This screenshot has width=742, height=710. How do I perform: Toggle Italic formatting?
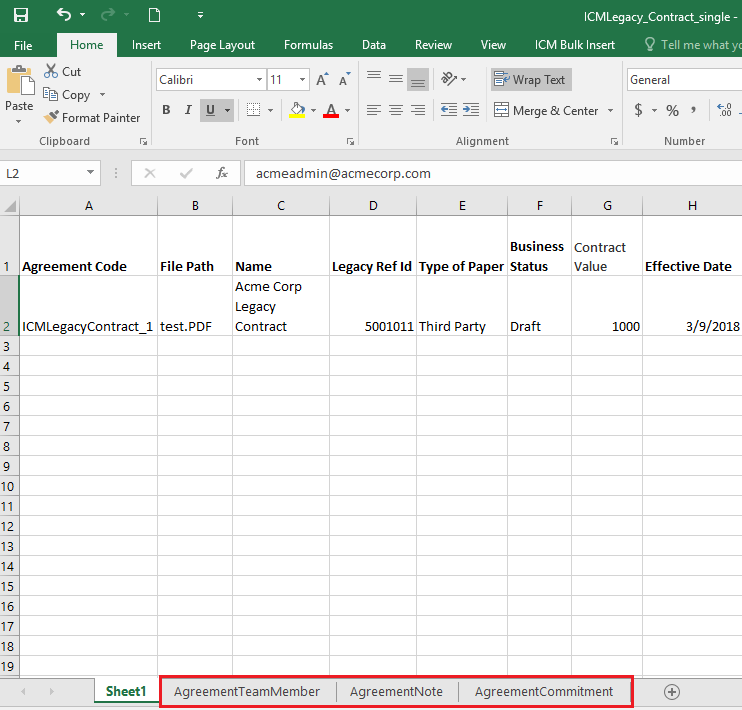(188, 111)
